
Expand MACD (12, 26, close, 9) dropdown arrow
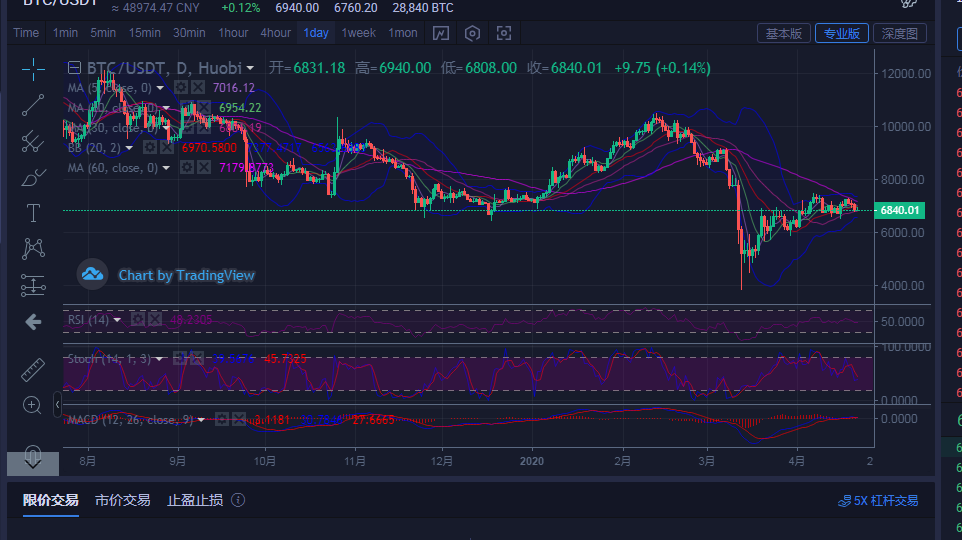[201, 420]
